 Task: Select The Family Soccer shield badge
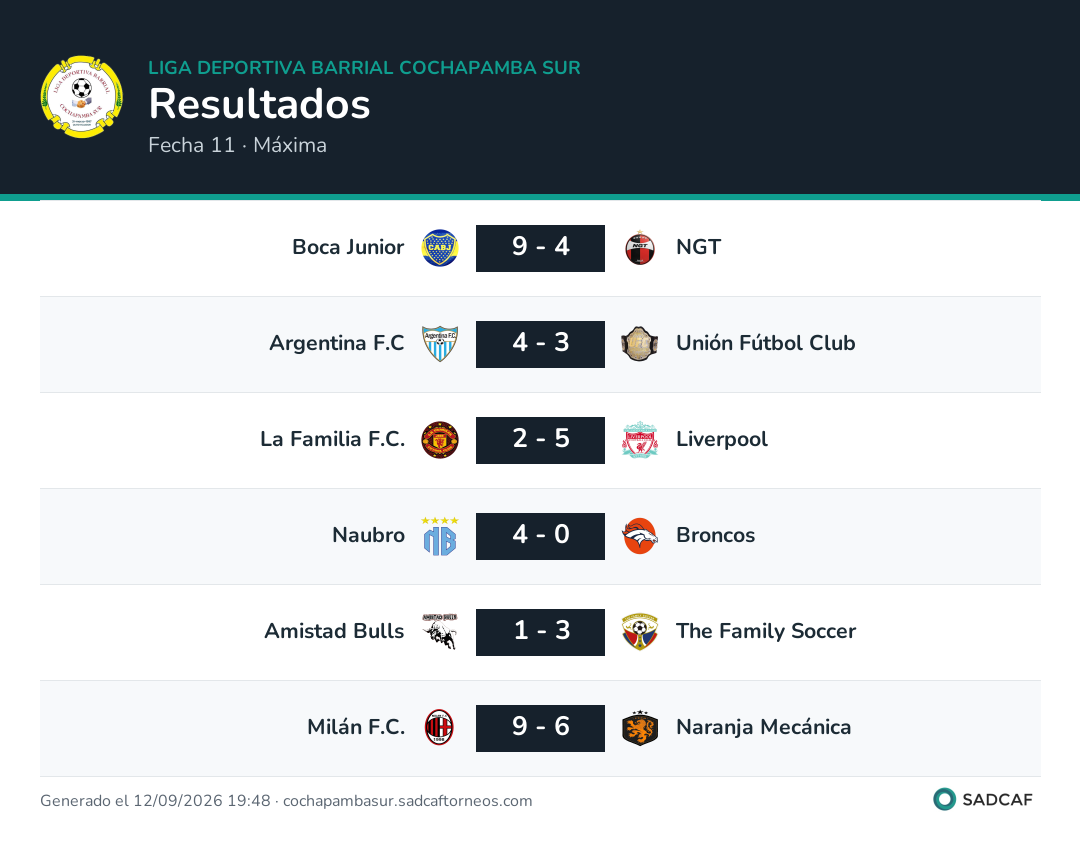tap(640, 632)
